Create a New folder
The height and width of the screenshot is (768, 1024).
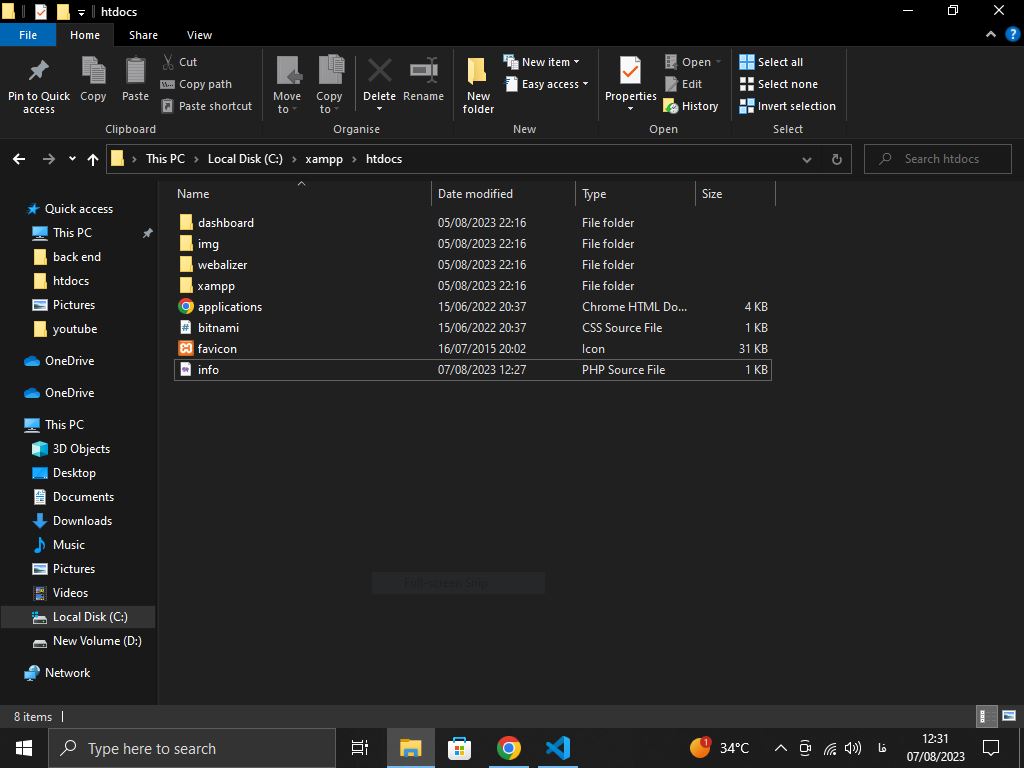(x=478, y=85)
